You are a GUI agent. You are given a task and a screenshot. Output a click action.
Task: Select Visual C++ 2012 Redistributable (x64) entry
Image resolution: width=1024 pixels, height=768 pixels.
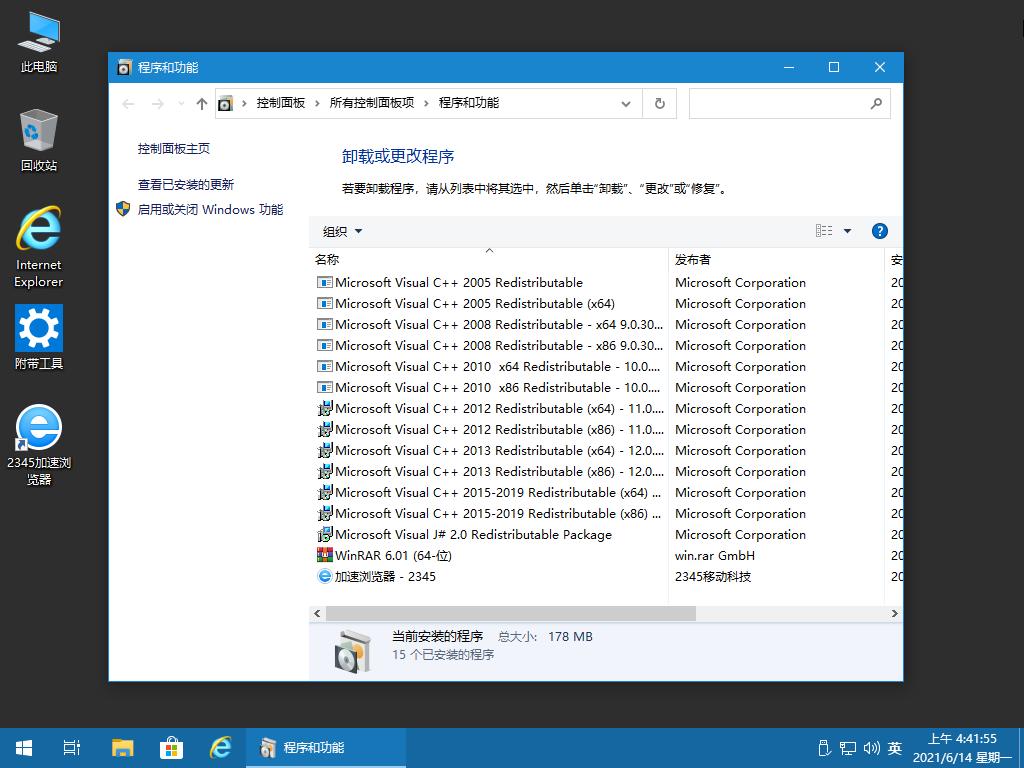[490, 408]
